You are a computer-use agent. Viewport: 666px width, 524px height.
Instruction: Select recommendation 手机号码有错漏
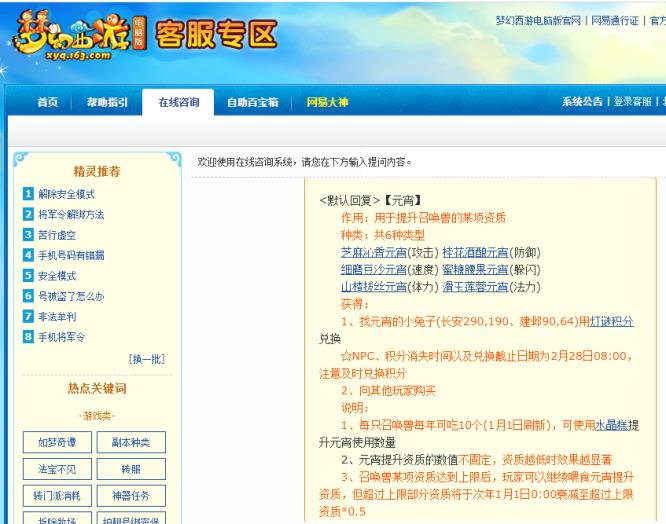[71, 255]
